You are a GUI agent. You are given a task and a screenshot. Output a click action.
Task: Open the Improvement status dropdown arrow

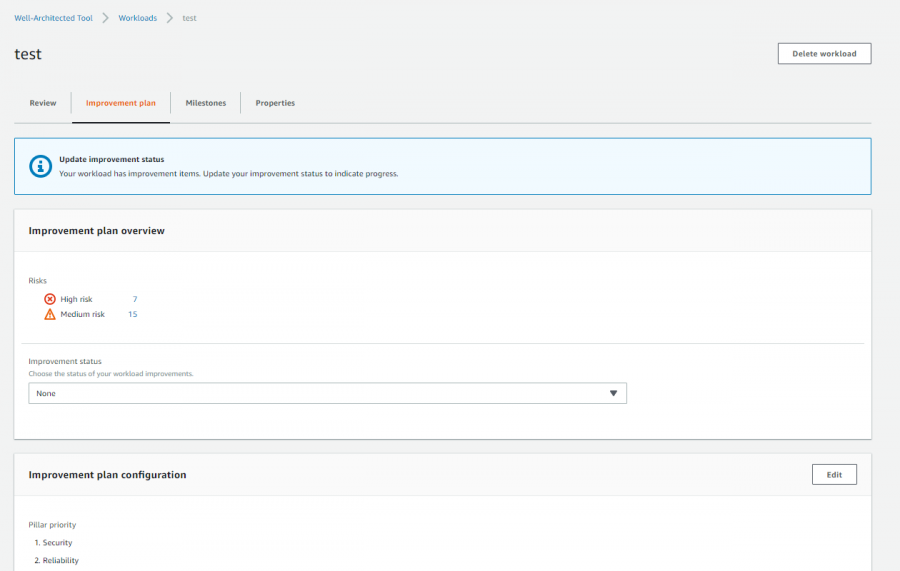coord(613,393)
